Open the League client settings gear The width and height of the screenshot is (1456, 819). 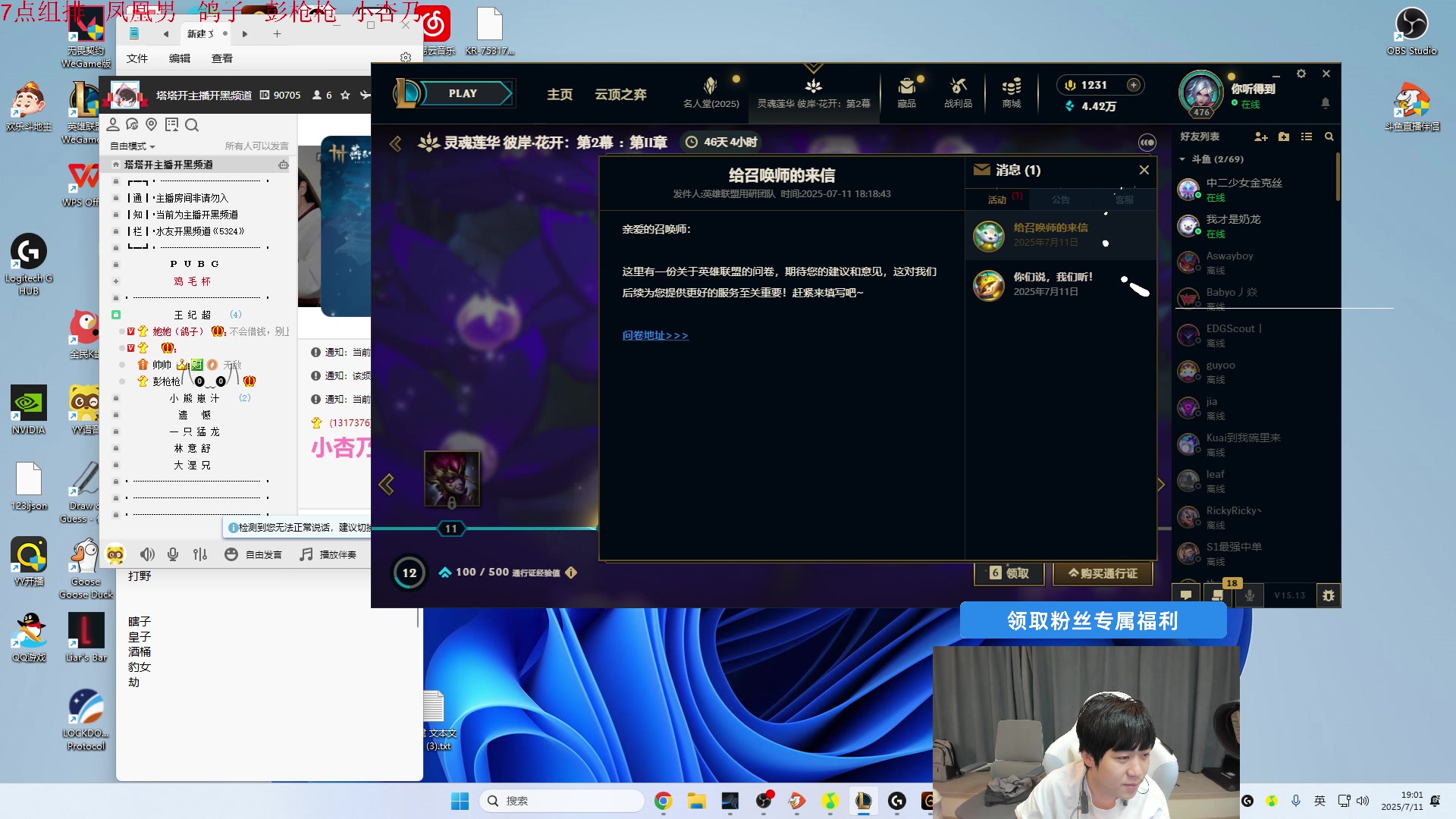1301,74
